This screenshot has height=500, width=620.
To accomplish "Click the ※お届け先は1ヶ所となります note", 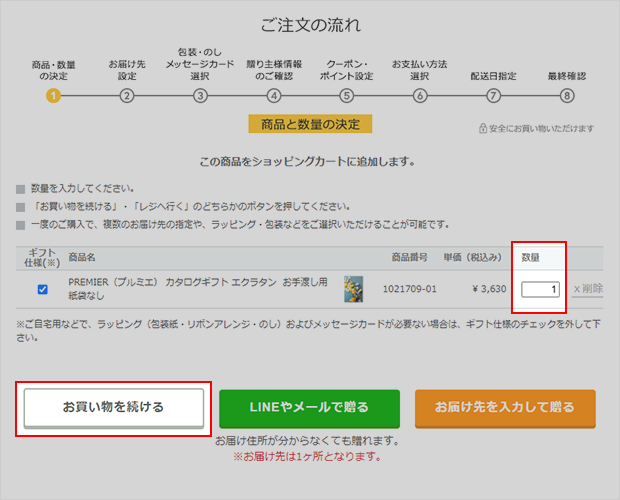I will pos(307,457).
